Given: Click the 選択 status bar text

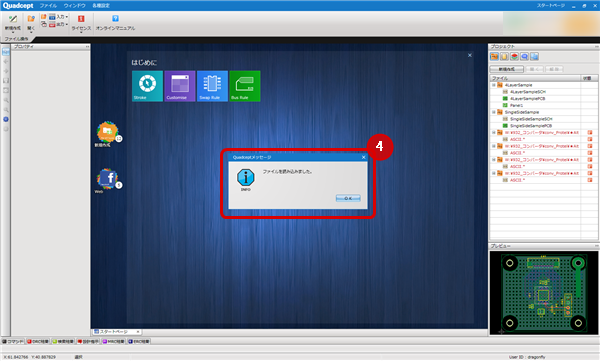Looking at the screenshot, I should (x=78, y=357).
